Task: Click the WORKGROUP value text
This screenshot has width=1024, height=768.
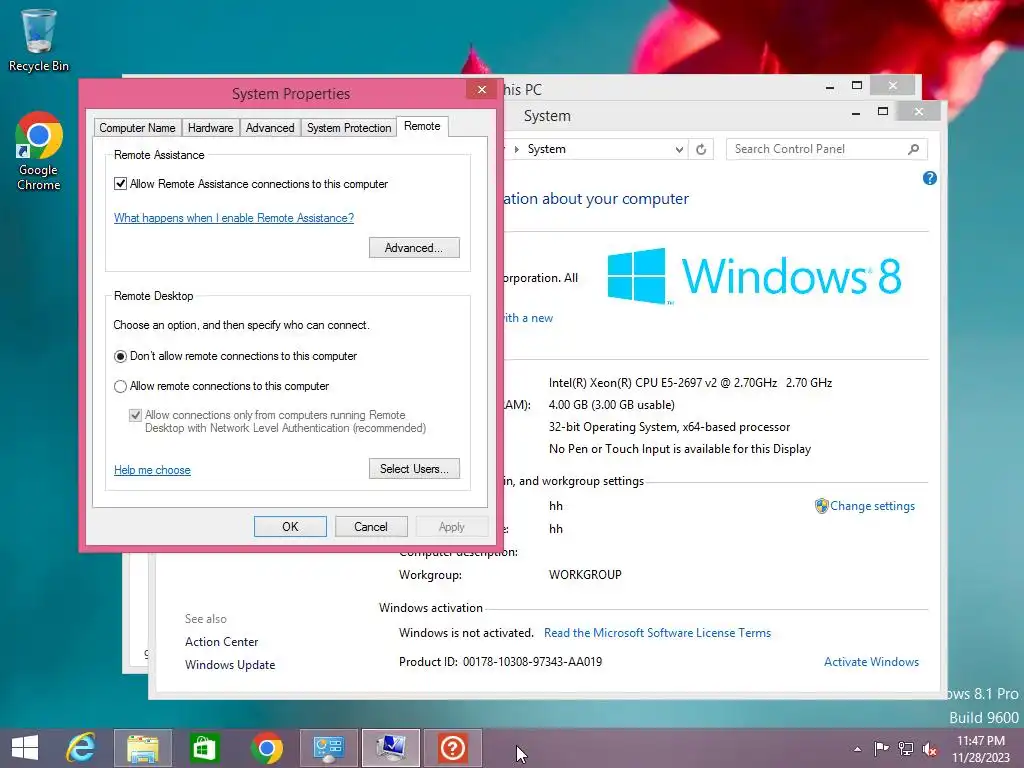Action: click(x=585, y=575)
